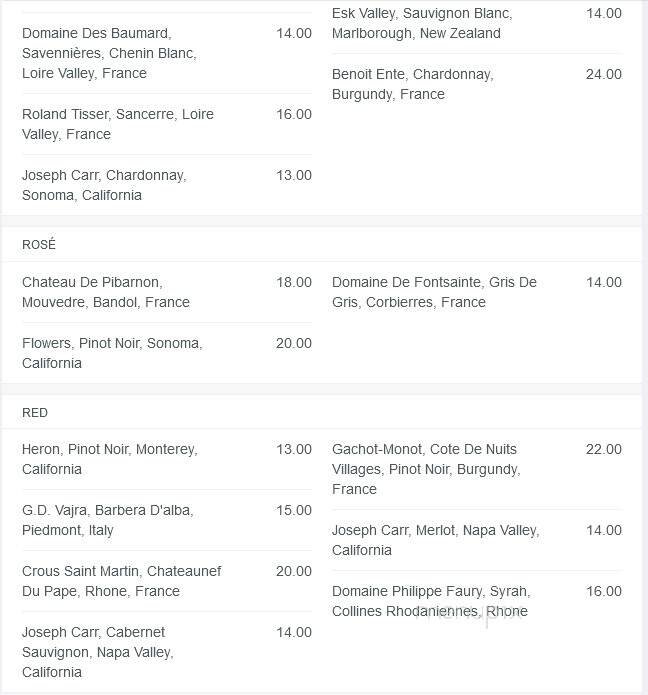Select Domaine Philippe Faury Syrah item
This screenshot has width=648, height=695.
pyautogui.click(x=431, y=601)
